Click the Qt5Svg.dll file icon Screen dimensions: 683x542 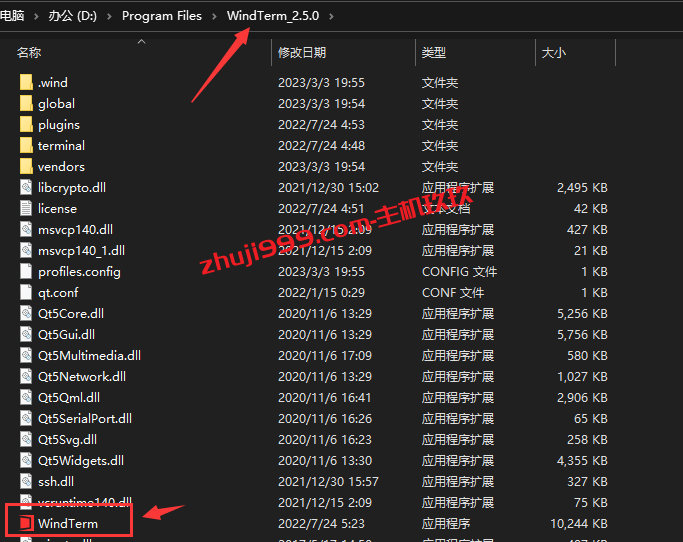click(x=26, y=439)
